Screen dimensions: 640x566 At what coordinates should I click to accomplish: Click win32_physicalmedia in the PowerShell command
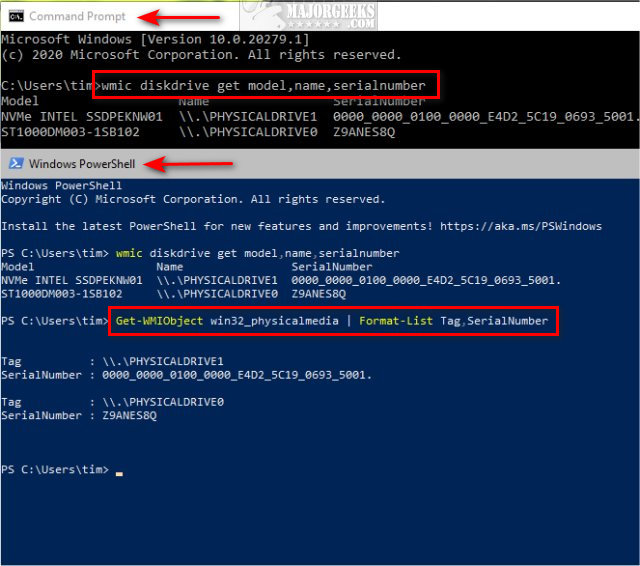tap(274, 321)
